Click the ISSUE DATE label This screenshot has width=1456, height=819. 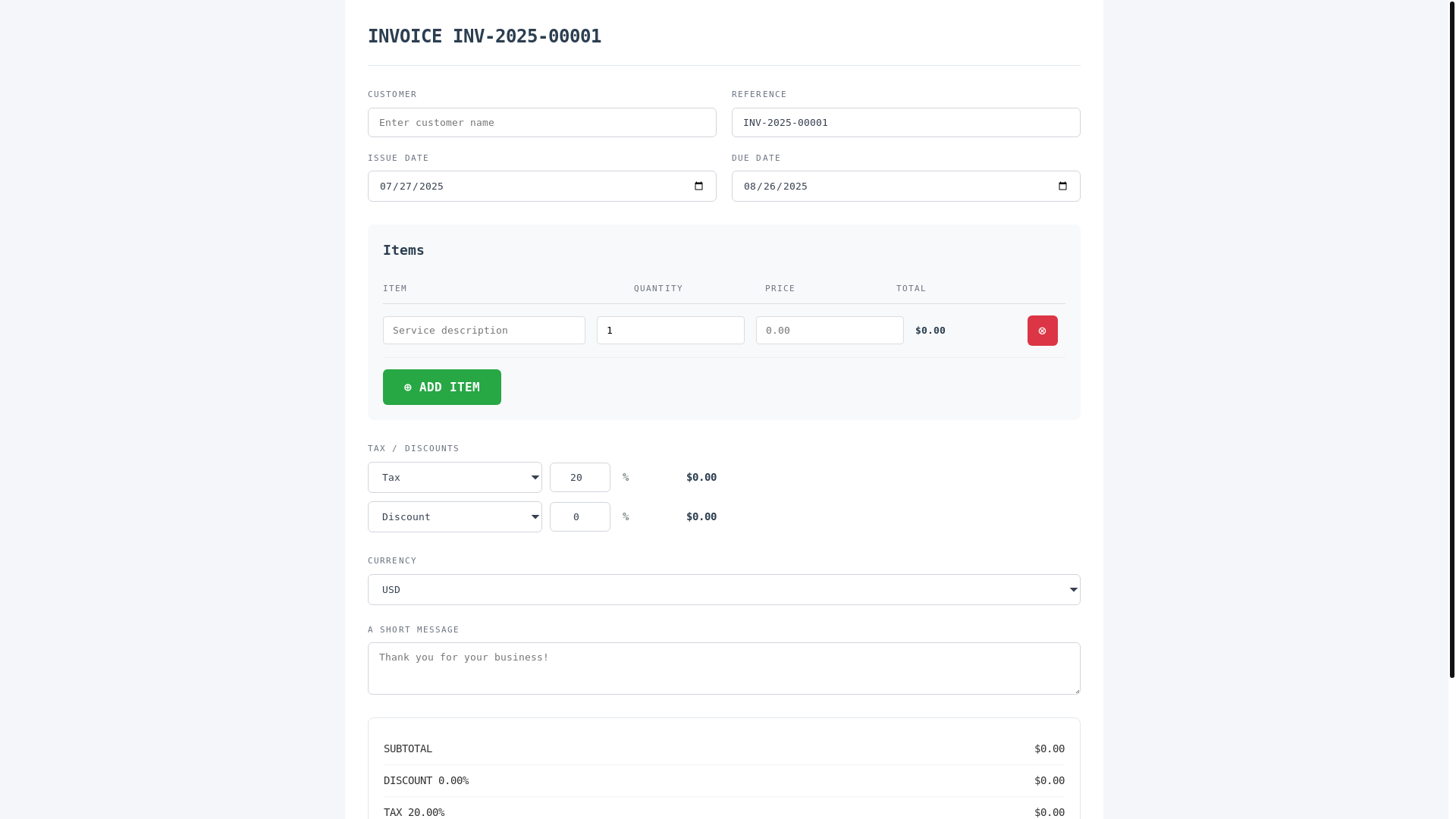398,158
